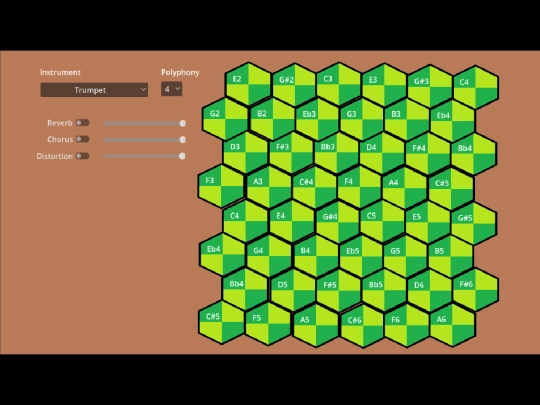Play the F5 hexagon key
Image resolution: width=540 pixels, height=405 pixels.
point(268,324)
